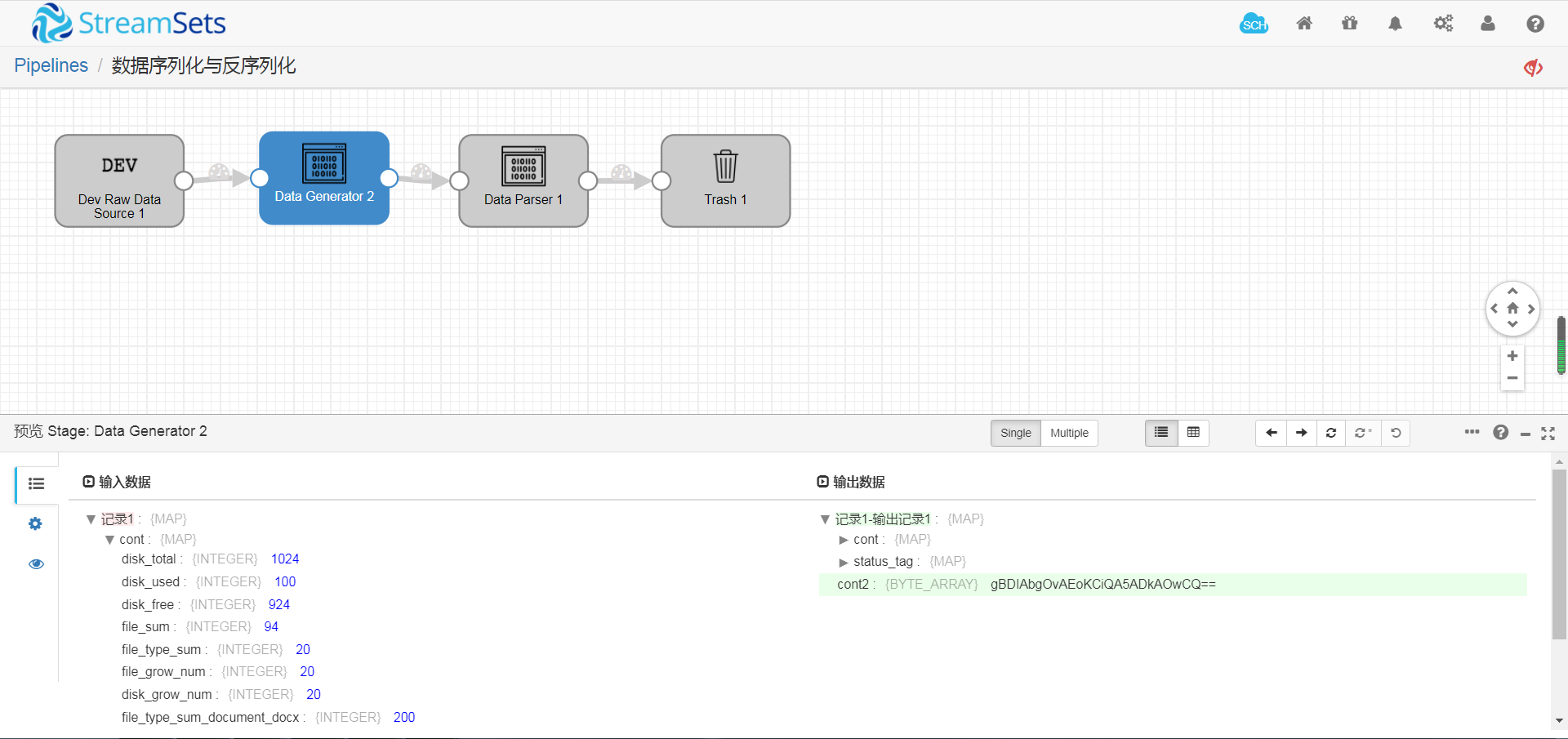
Task: Enable the table view in preview
Action: 1192,433
